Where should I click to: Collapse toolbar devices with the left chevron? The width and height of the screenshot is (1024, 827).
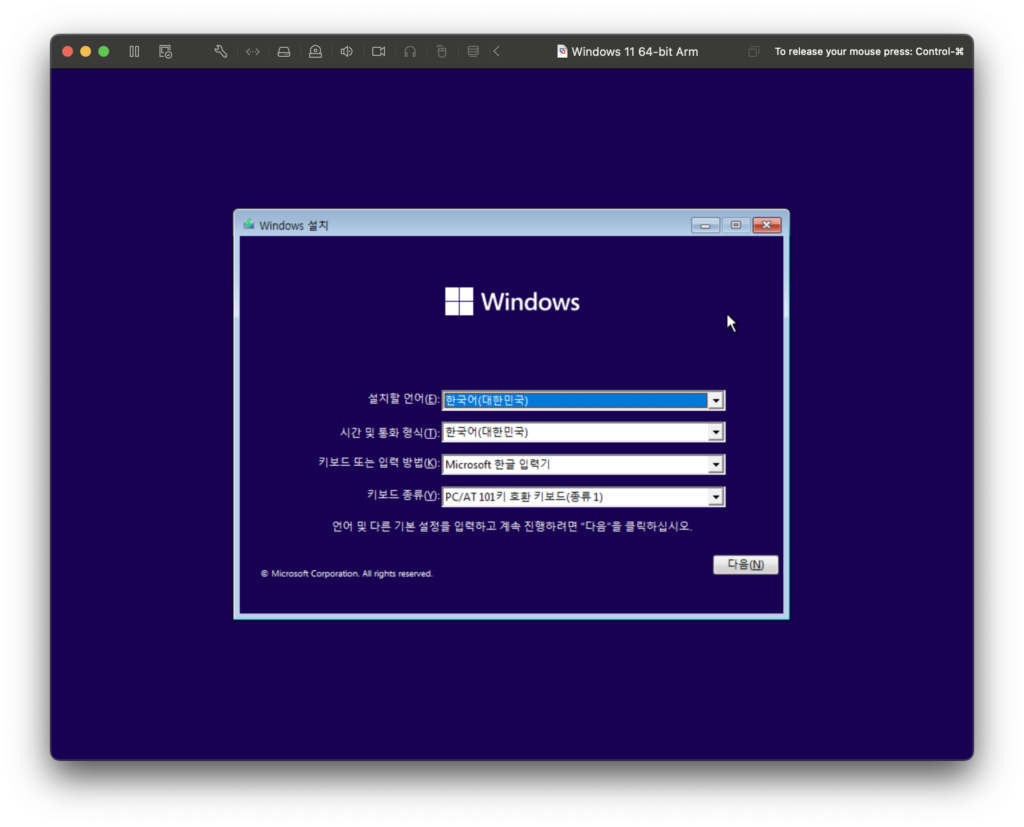click(x=496, y=51)
